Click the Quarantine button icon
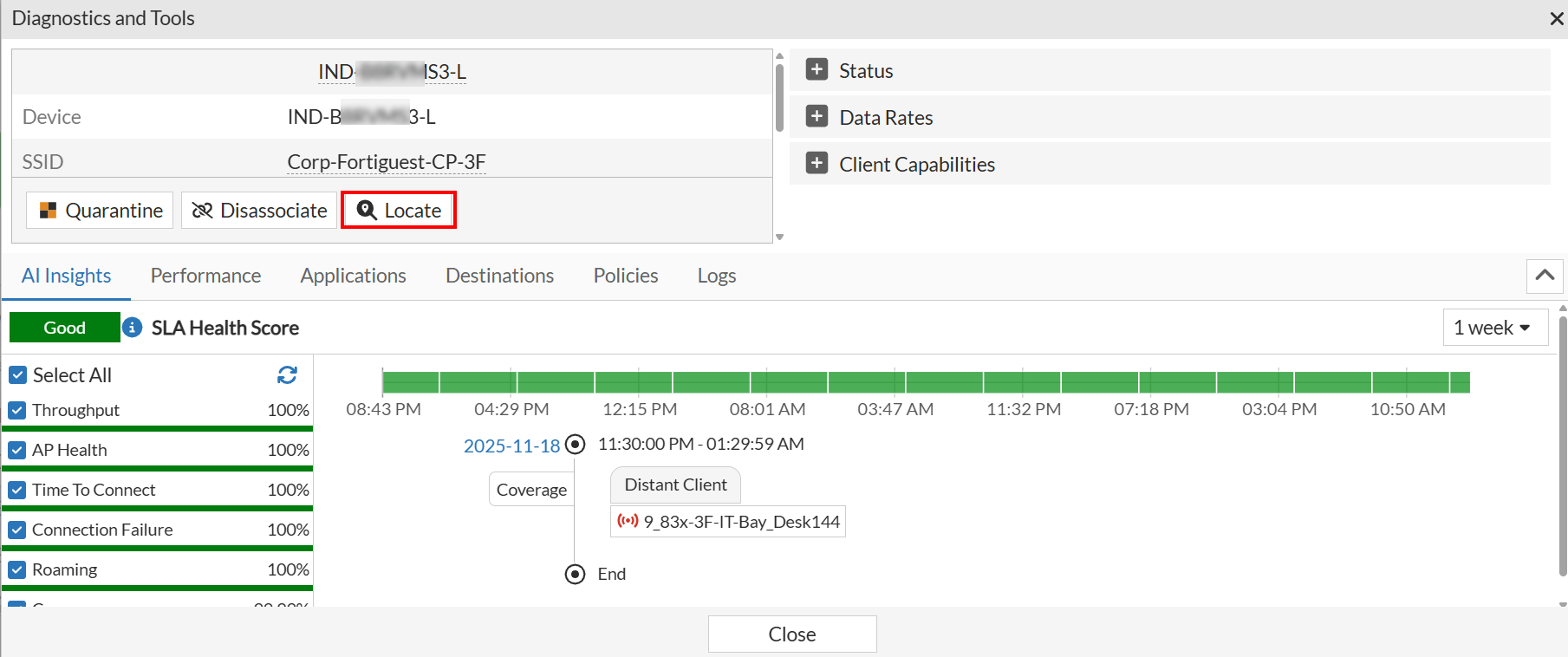1568x657 pixels. pyautogui.click(x=49, y=211)
